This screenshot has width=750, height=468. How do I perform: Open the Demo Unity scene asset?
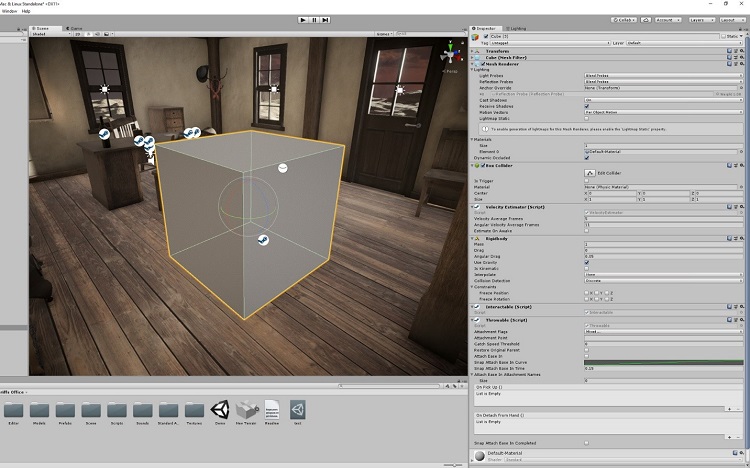[220, 410]
